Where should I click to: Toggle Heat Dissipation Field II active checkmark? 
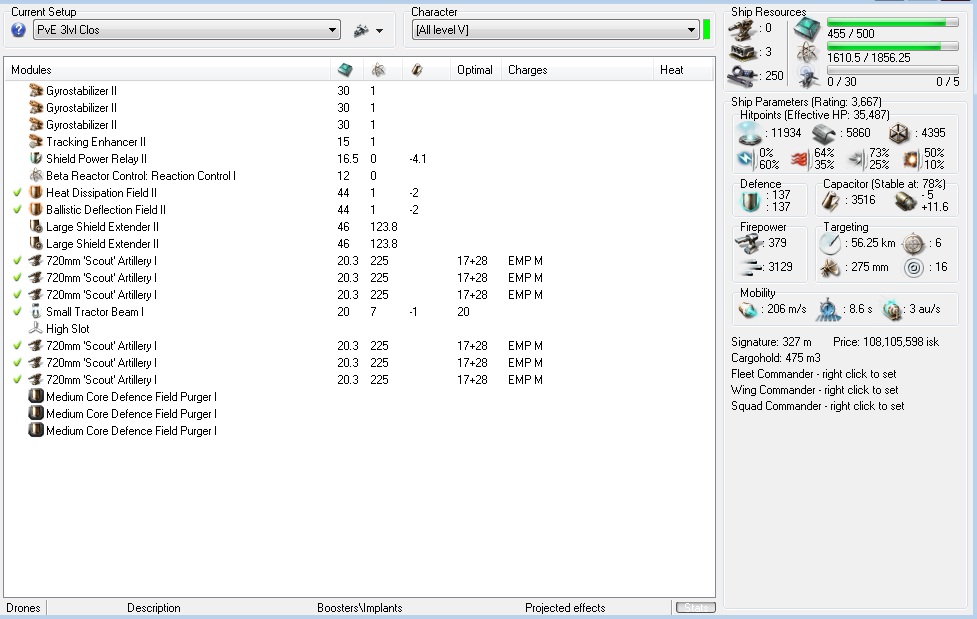click(x=17, y=193)
